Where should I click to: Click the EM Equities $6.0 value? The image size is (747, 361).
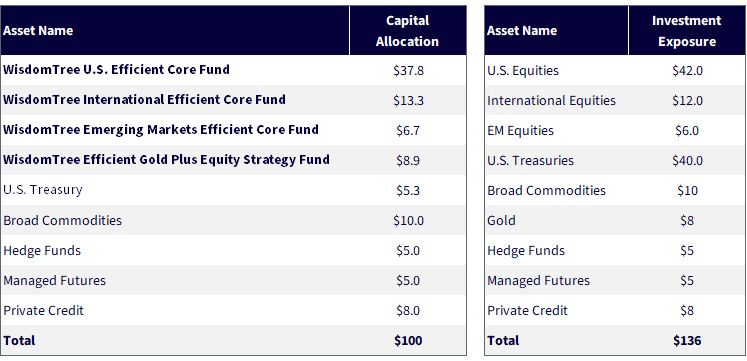click(x=687, y=130)
